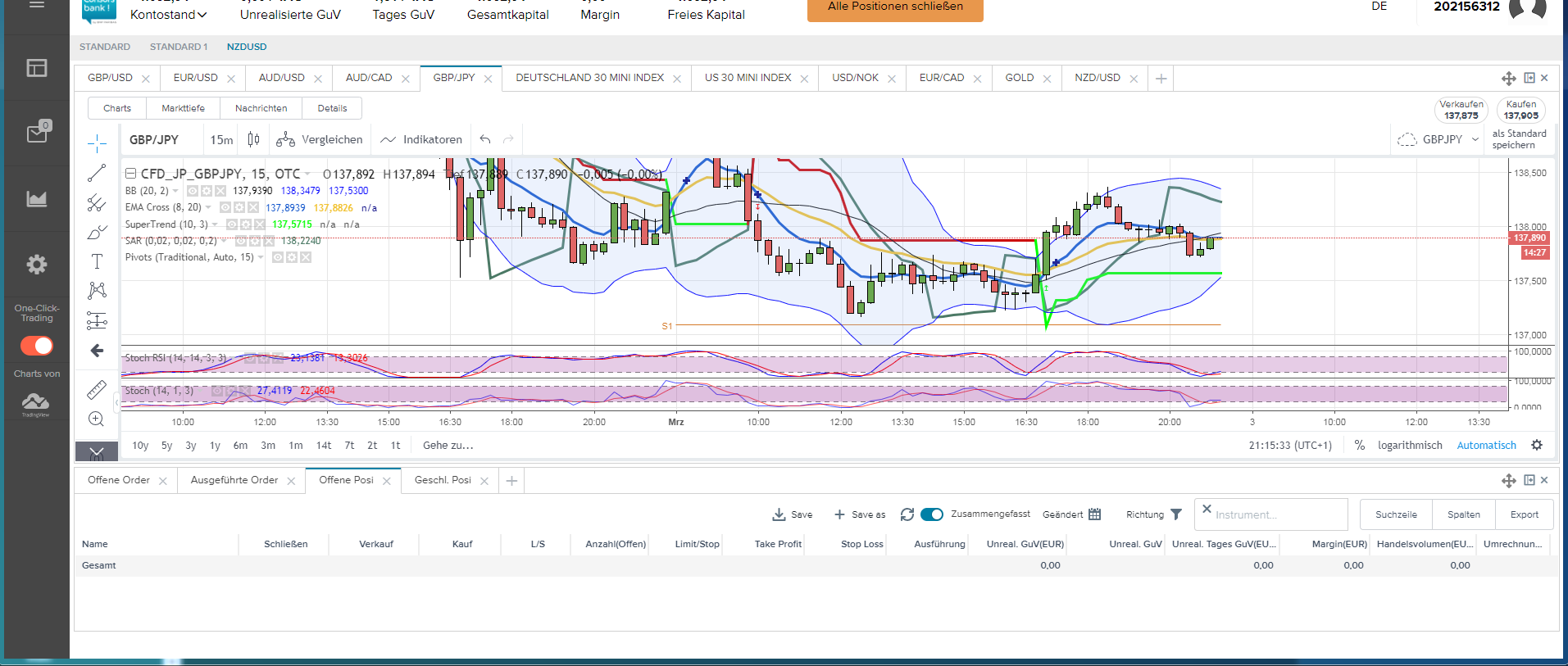Open the Pivots indicator dropdown arrow
Image resolution: width=1568 pixels, height=666 pixels.
tap(261, 257)
